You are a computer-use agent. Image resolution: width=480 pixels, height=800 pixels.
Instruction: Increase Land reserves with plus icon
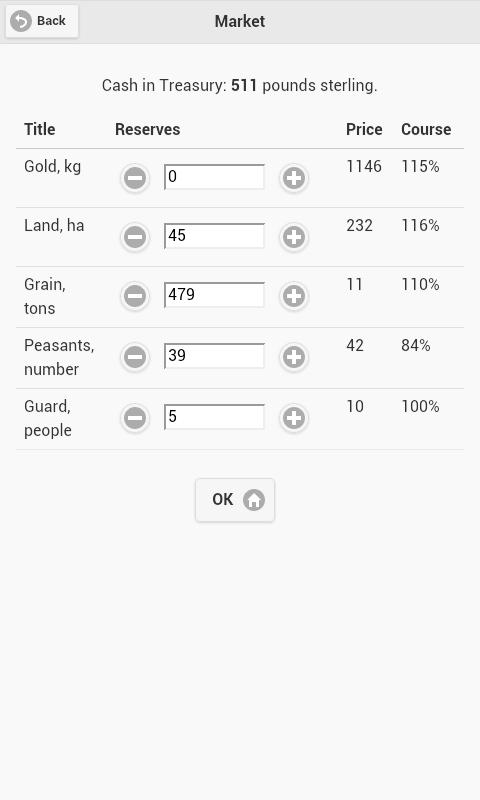click(294, 237)
